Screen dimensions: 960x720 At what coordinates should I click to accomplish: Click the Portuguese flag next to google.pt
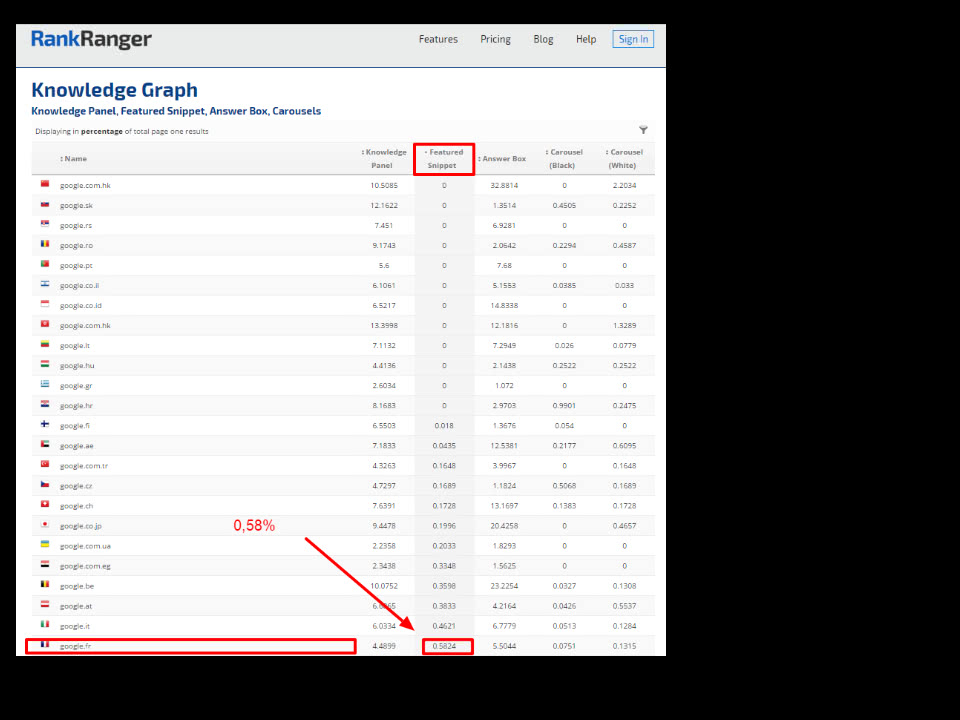[x=45, y=264]
